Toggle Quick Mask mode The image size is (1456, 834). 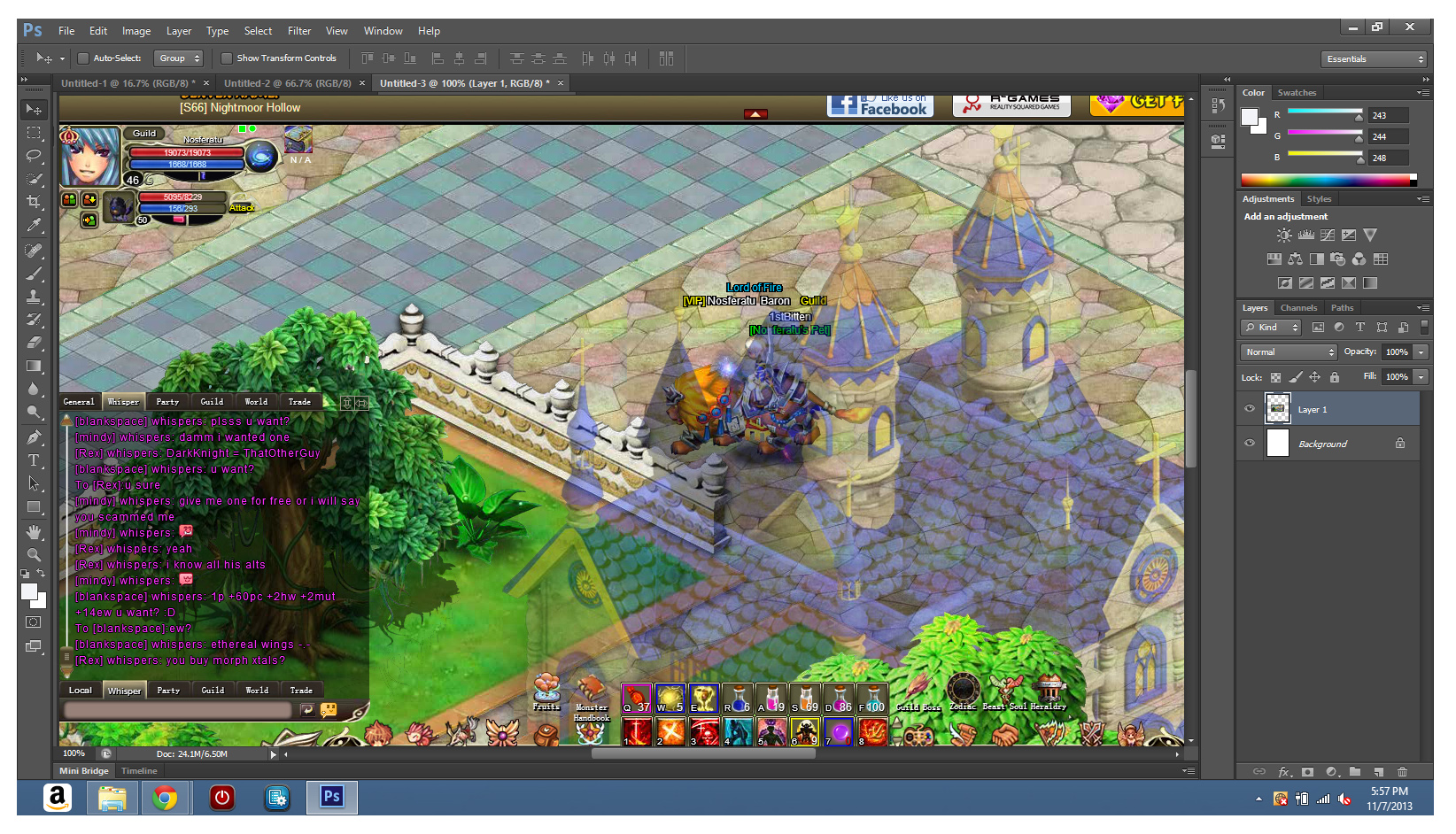coord(34,622)
